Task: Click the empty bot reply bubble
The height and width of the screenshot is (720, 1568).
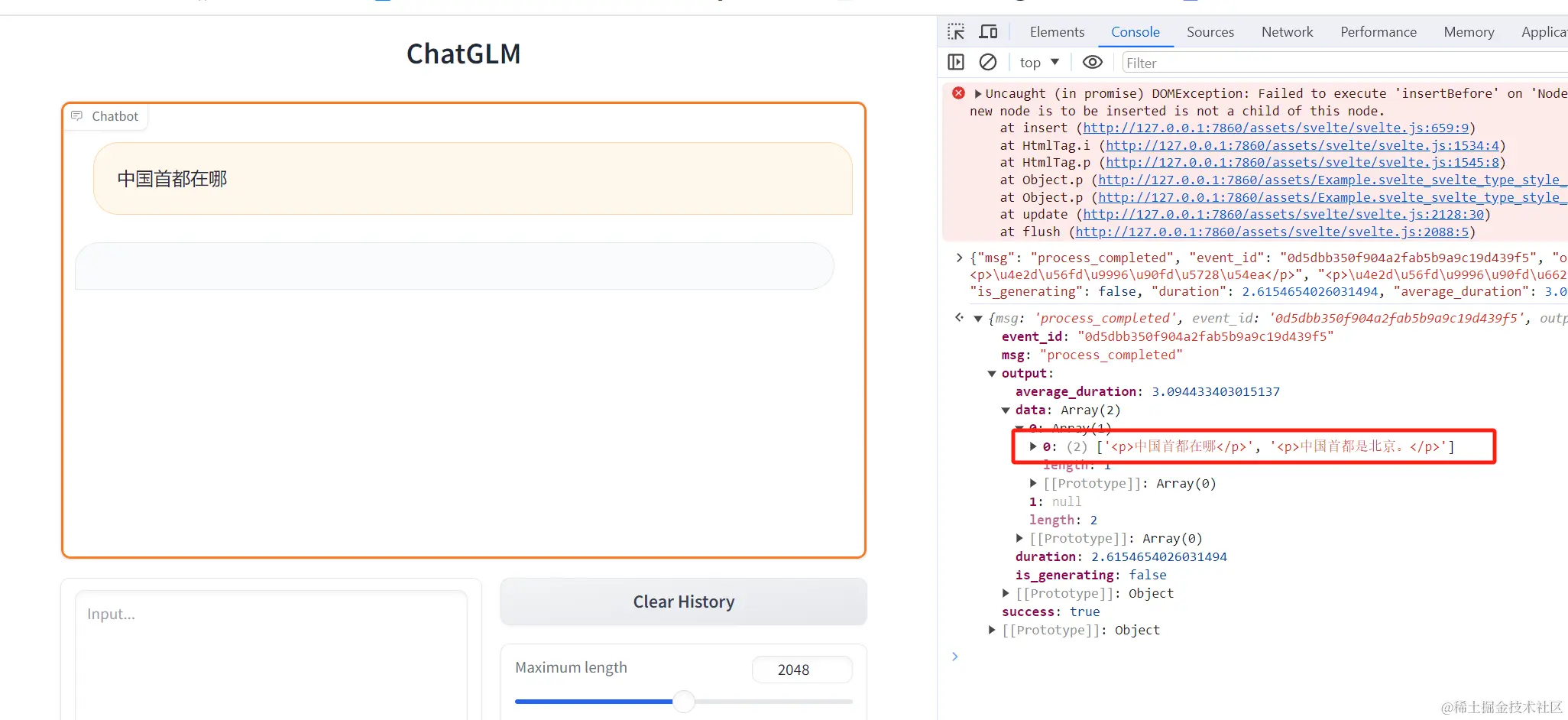Action: click(x=454, y=266)
